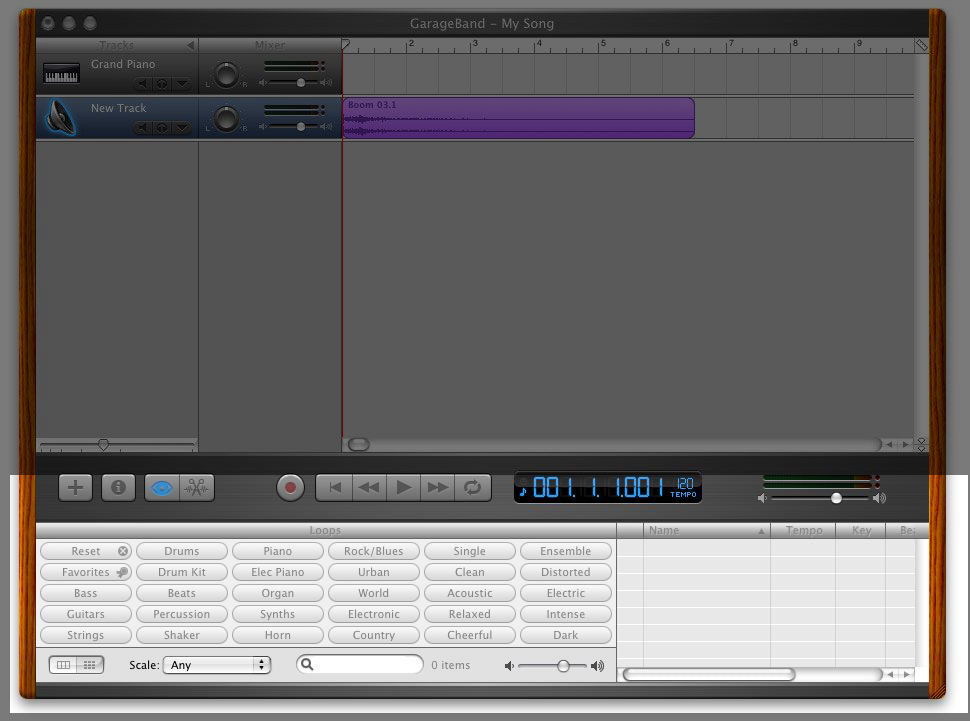Viewport: 970px width, 721px height.
Task: Pick the Horn keyword button
Action: [278, 635]
